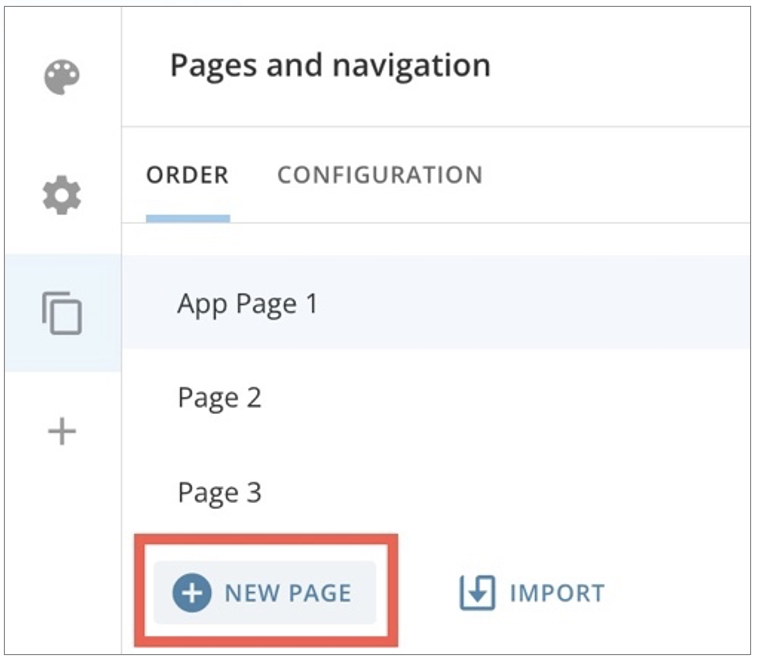Click the IMPORT button
The image size is (758, 660).
[x=532, y=593]
